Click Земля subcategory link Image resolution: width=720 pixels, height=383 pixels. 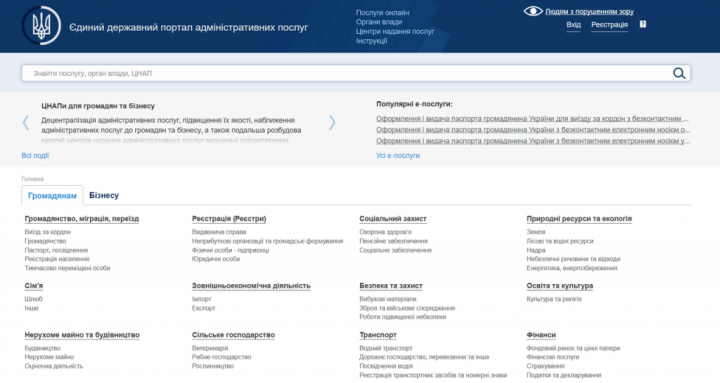tap(536, 232)
